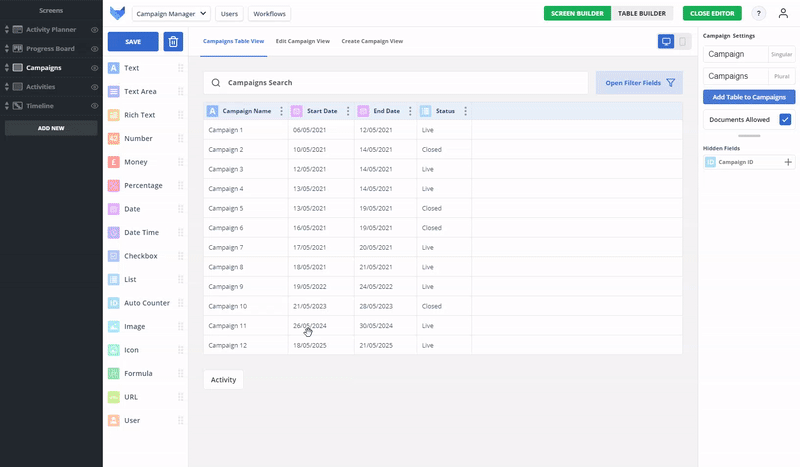This screenshot has width=800, height=467.
Task: Click Add New screen button
Action: pyautogui.click(x=51, y=128)
